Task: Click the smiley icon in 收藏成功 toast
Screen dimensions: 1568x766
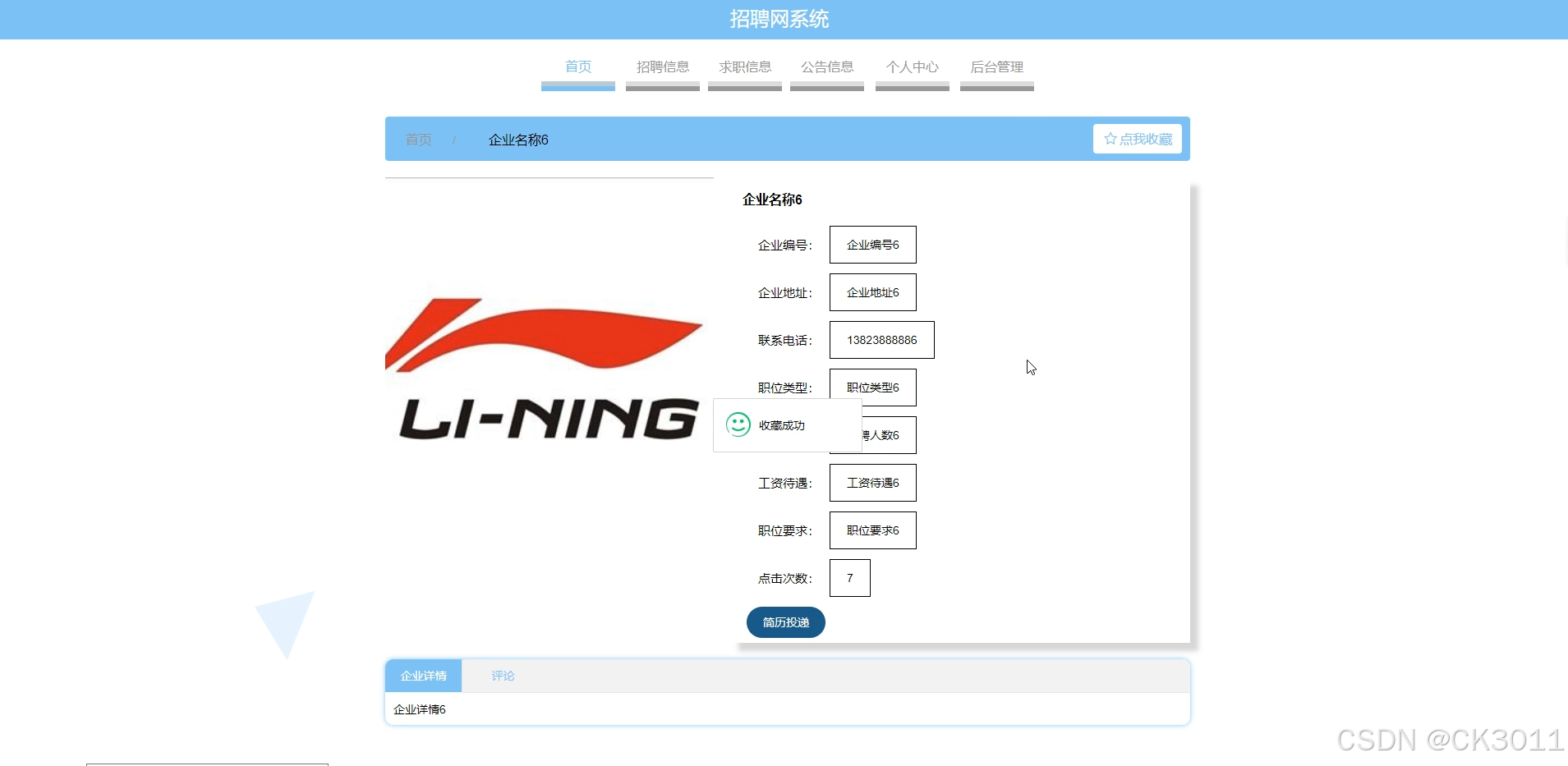Action: 738,424
